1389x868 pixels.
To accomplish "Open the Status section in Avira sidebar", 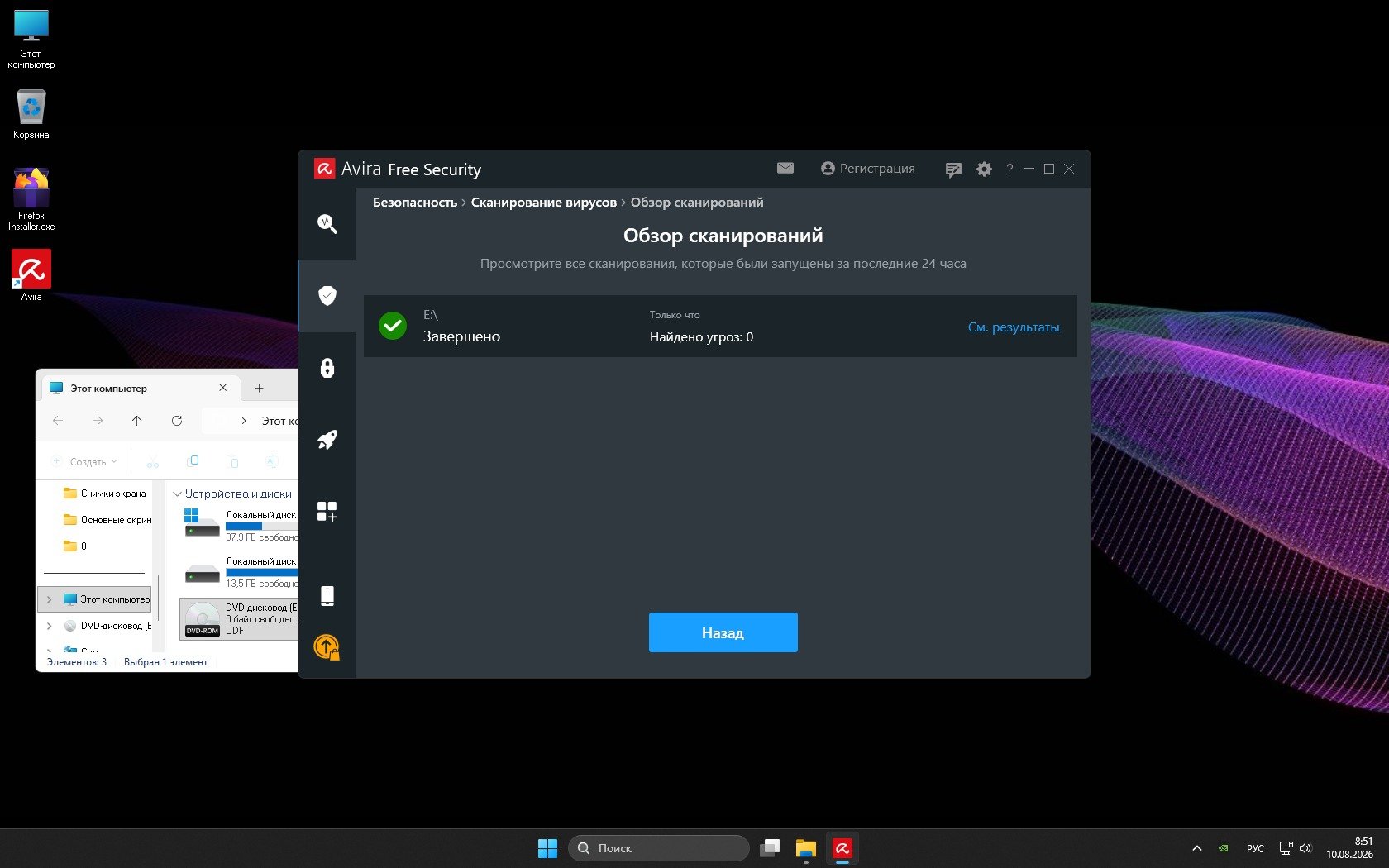I will coord(327,223).
